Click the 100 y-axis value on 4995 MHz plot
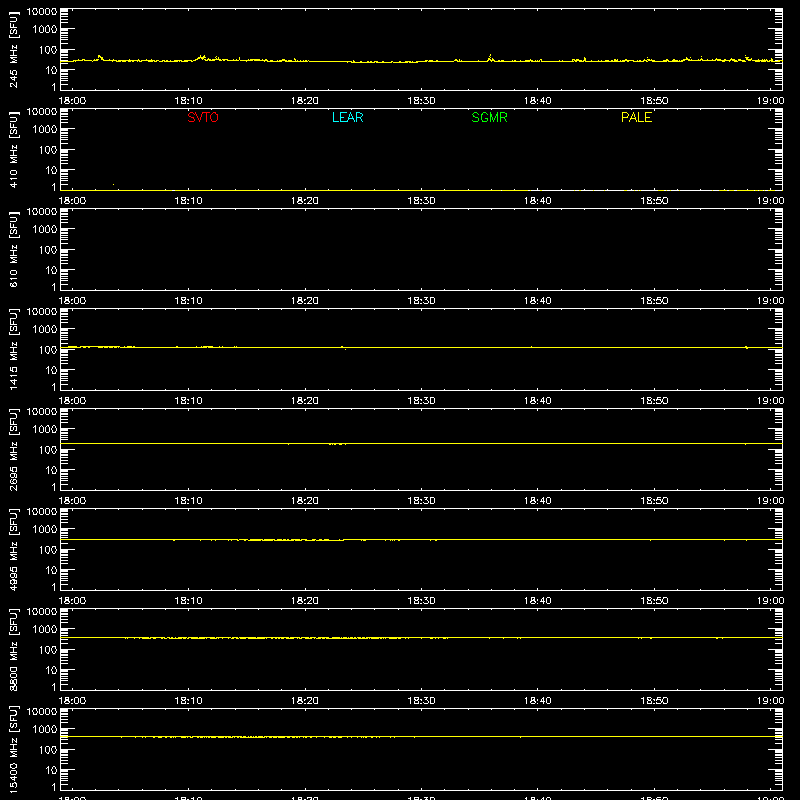Viewport: 800px width, 800px height. [x=48, y=550]
